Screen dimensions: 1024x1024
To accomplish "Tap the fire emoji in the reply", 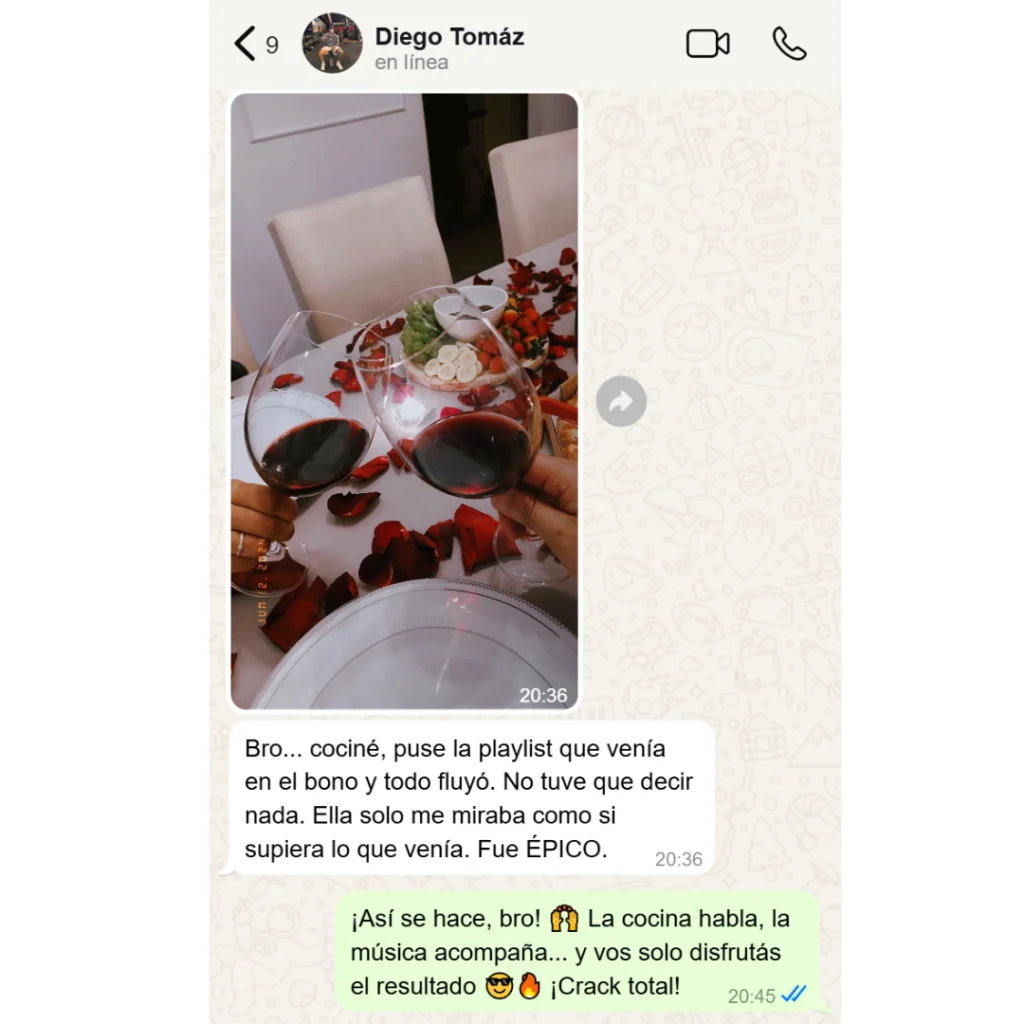I will [530, 985].
